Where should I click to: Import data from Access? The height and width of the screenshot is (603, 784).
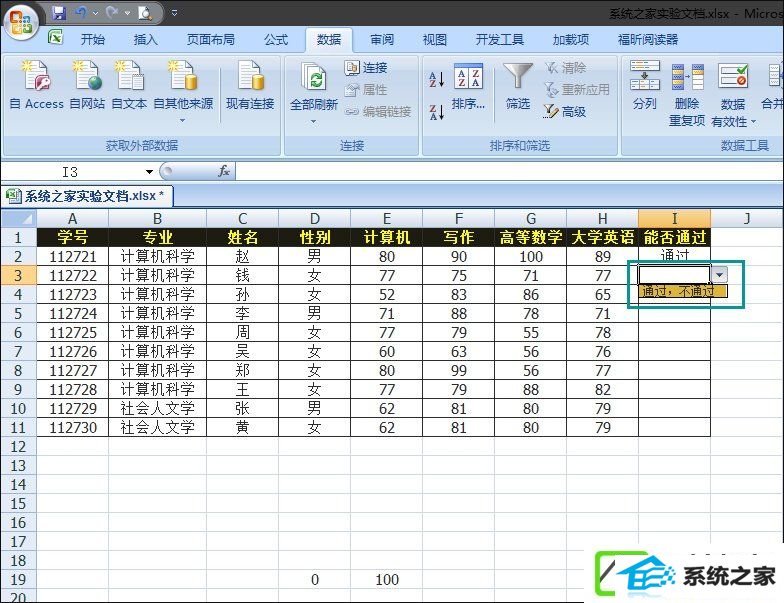coord(36,84)
